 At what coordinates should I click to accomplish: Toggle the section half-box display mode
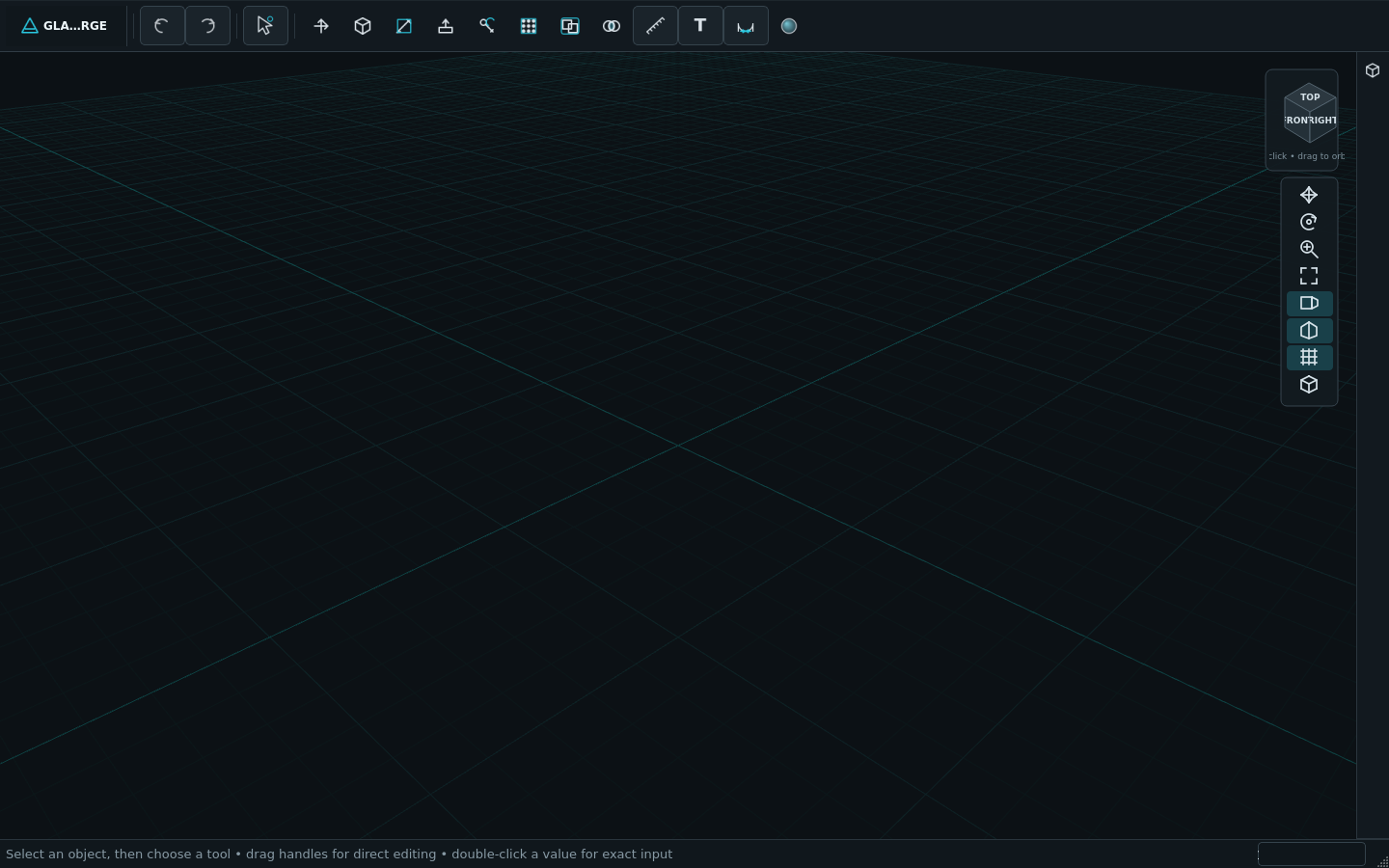click(x=1309, y=331)
